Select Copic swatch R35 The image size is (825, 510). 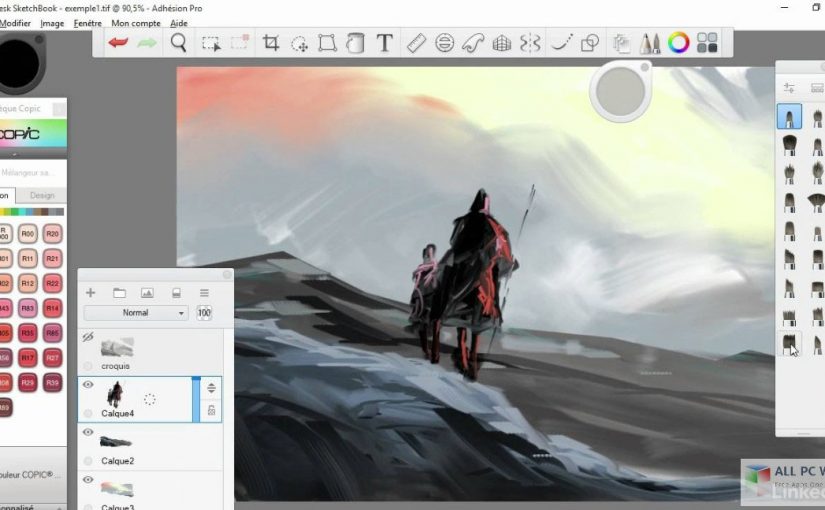[x=27, y=333]
